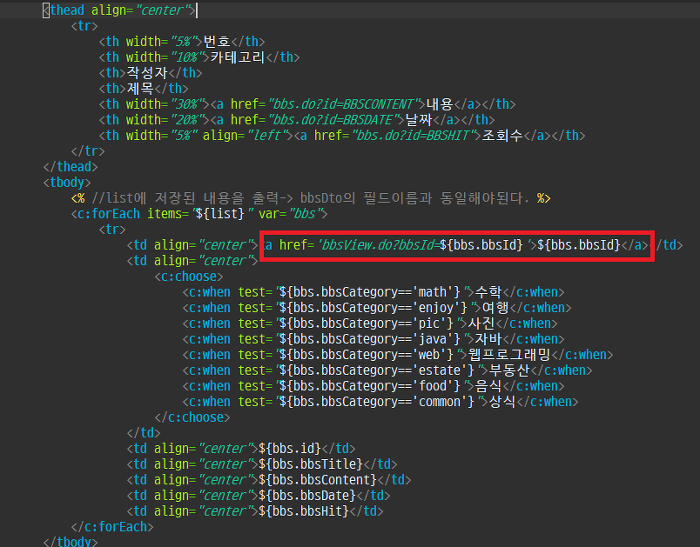Click the anchor text 날짜

419,120
